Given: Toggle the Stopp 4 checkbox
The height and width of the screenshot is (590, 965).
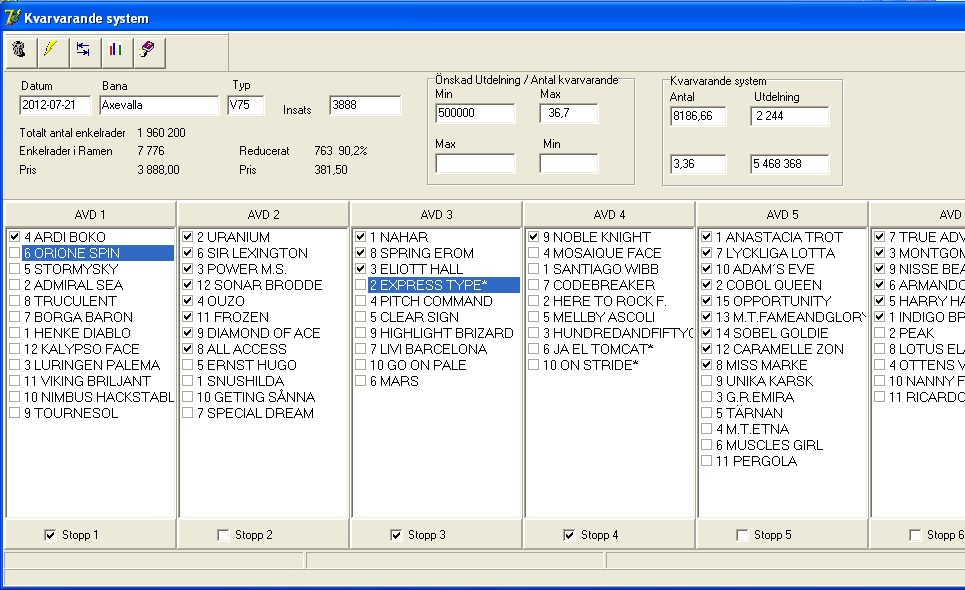Looking at the screenshot, I should tap(569, 535).
